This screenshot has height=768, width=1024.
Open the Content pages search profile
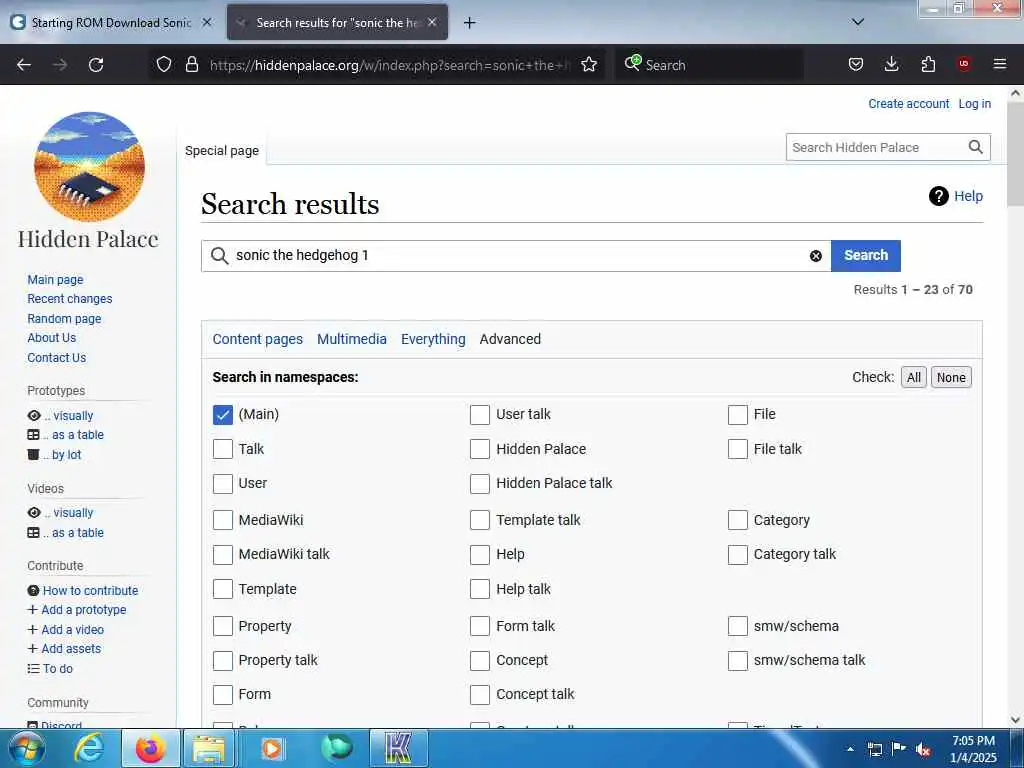[258, 340]
